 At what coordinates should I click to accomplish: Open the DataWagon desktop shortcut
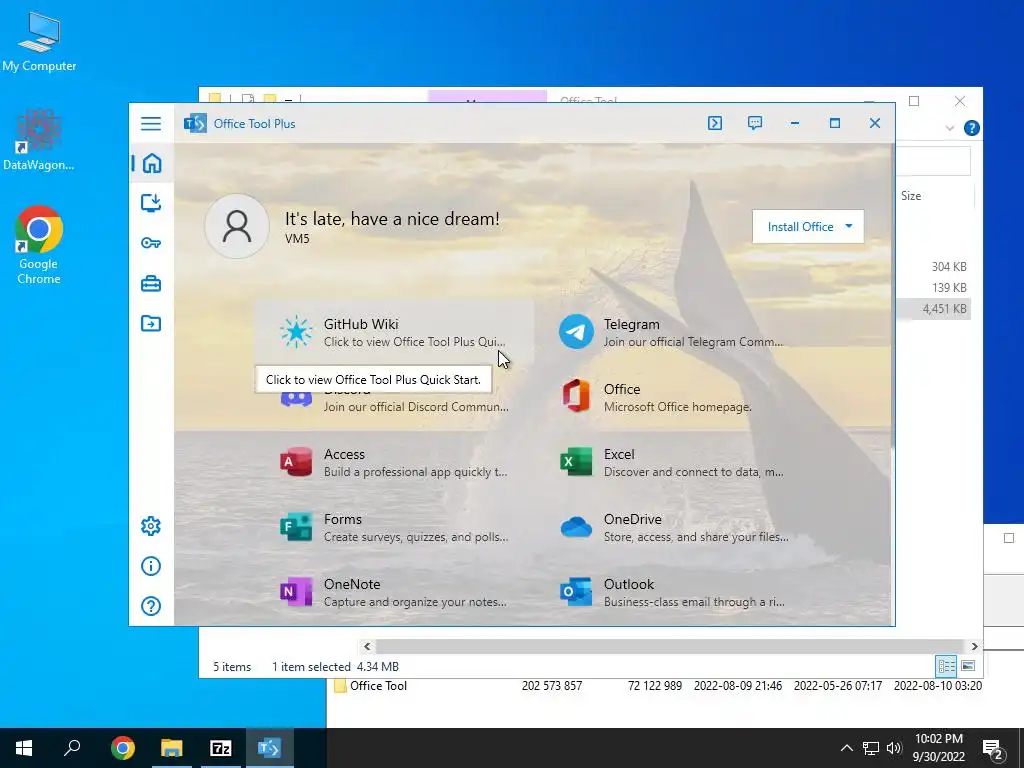(x=39, y=140)
